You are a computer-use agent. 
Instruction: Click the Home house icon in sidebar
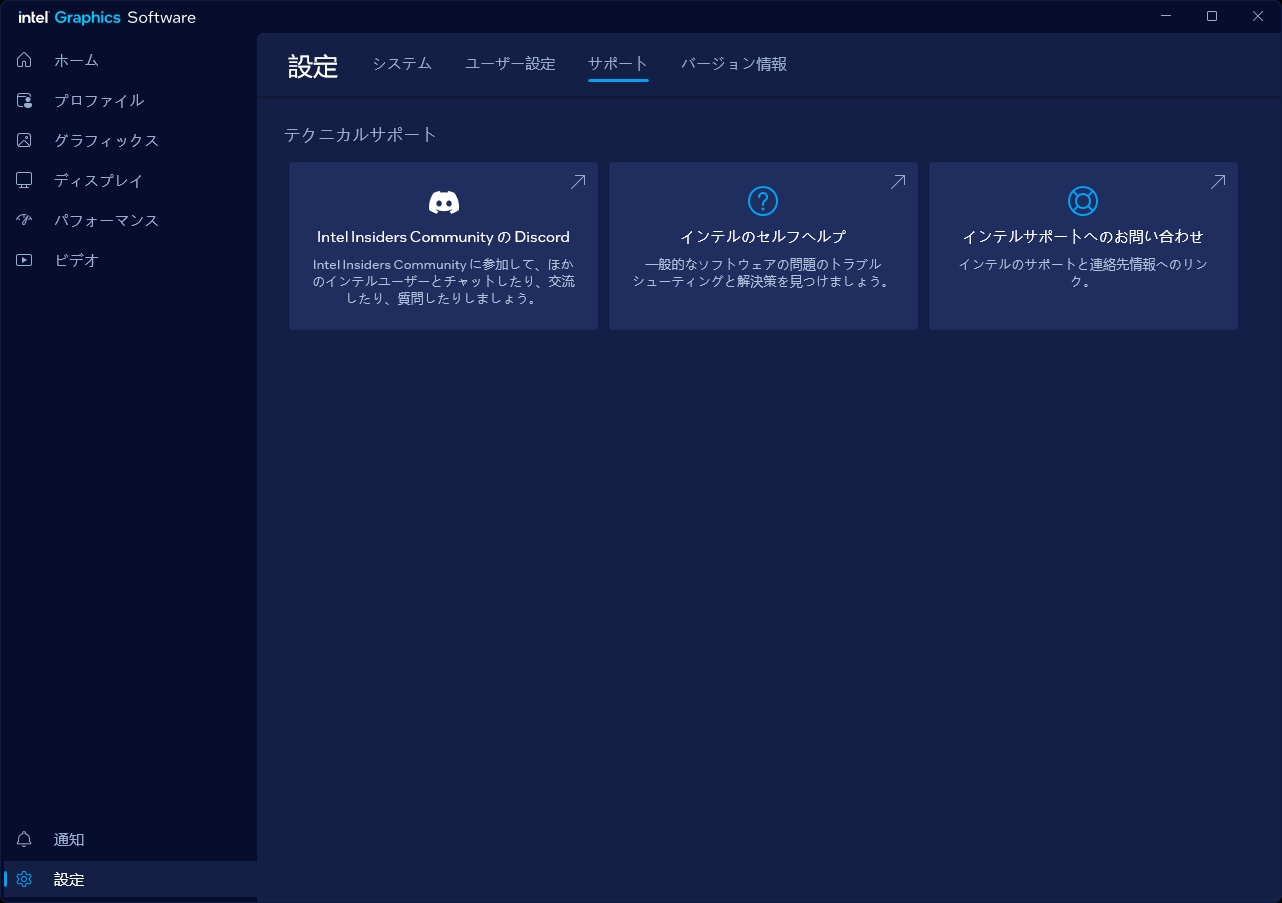[25, 60]
